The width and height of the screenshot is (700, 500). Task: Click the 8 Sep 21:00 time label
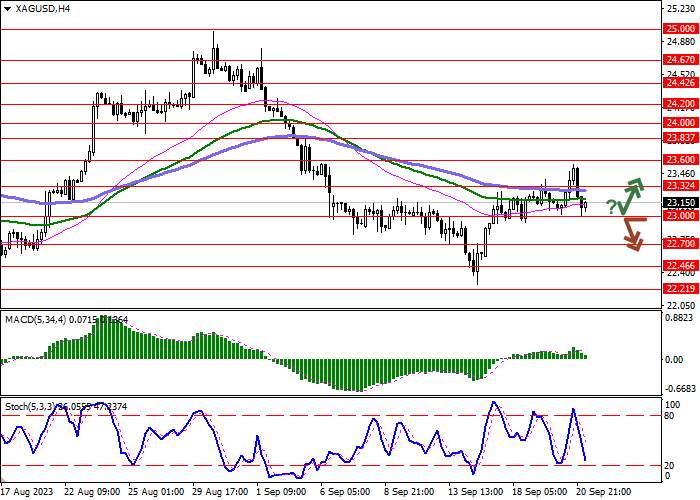point(409,492)
